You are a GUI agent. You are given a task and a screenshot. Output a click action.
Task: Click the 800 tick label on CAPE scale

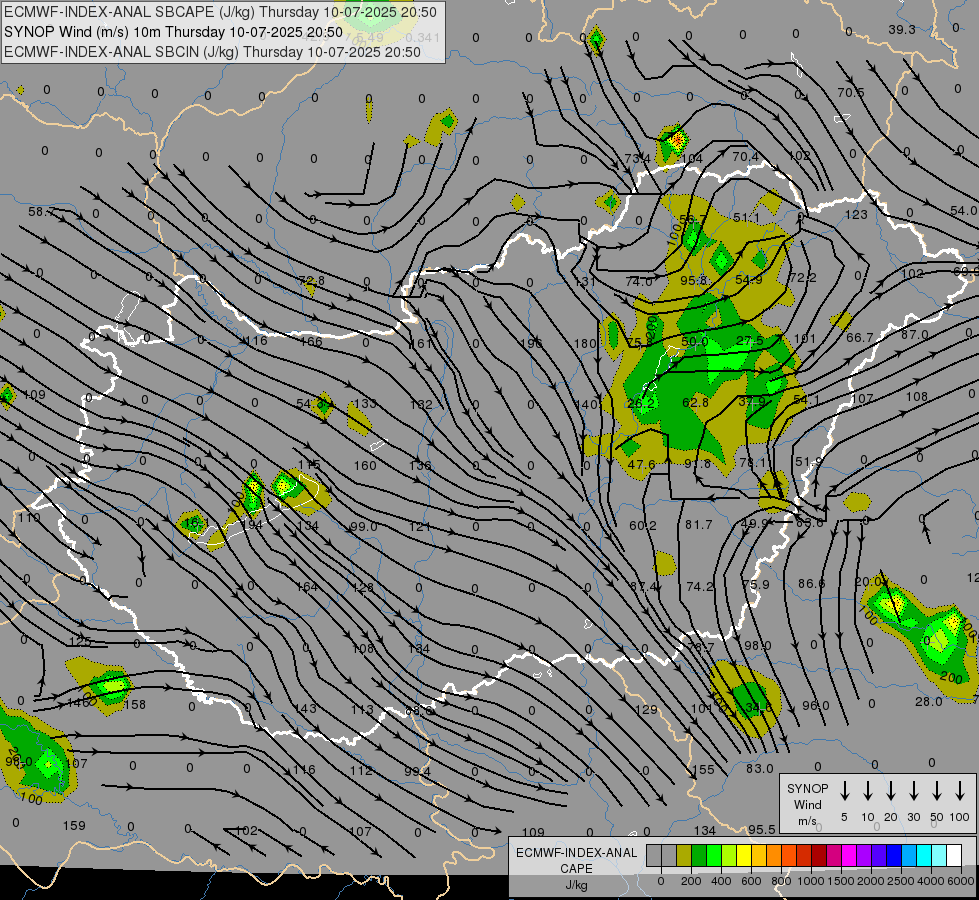tap(781, 881)
